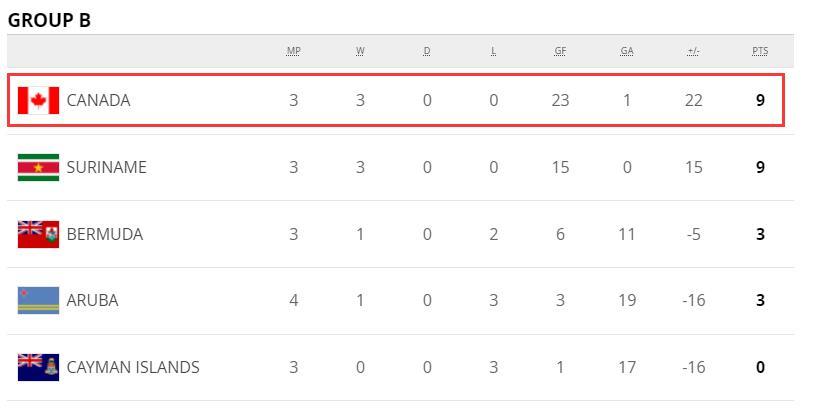Screen dimensions: 824x412
Task: Click the GF column header abbreviation
Action: pos(560,51)
